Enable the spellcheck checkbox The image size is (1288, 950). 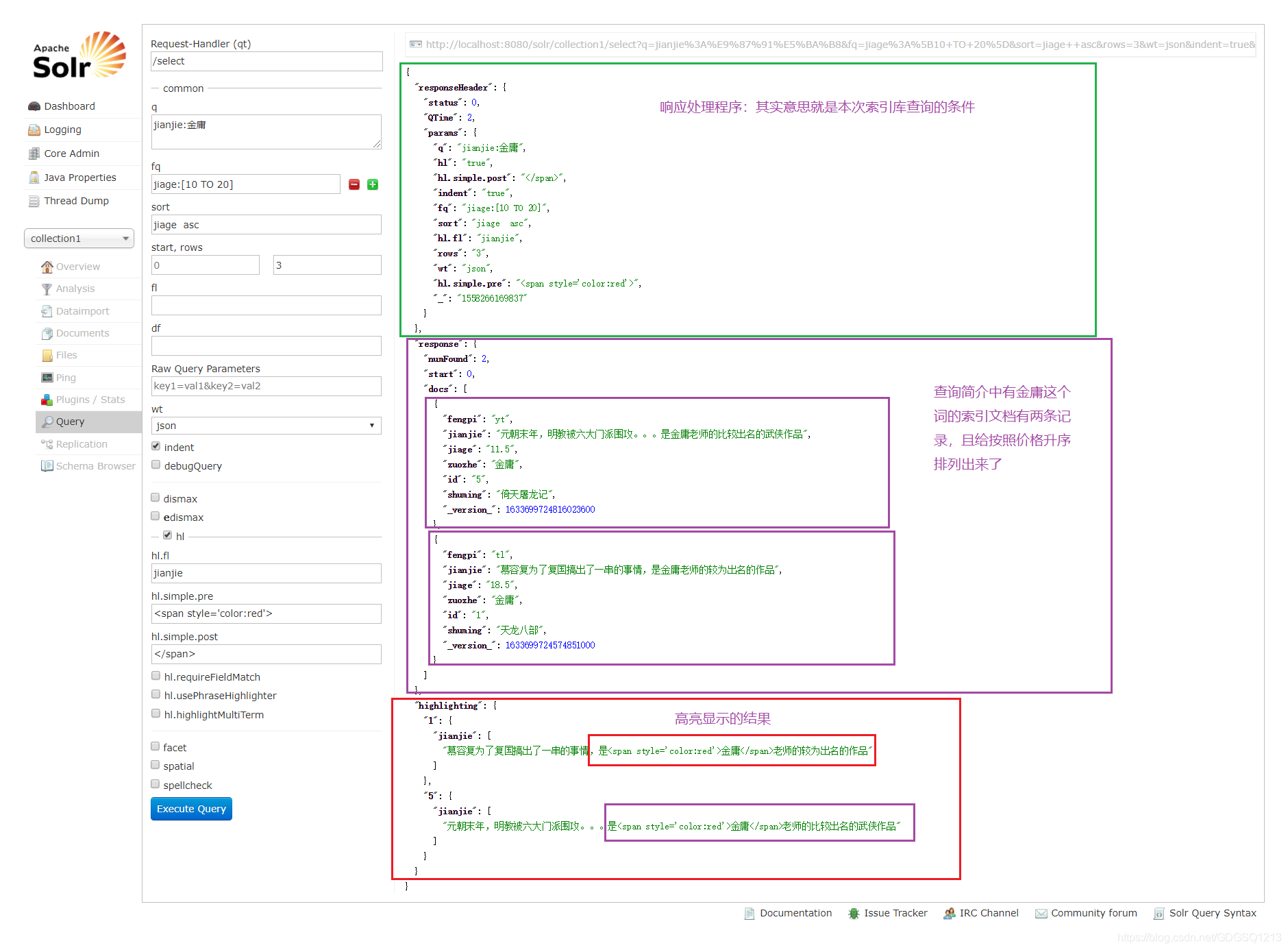coord(155,784)
